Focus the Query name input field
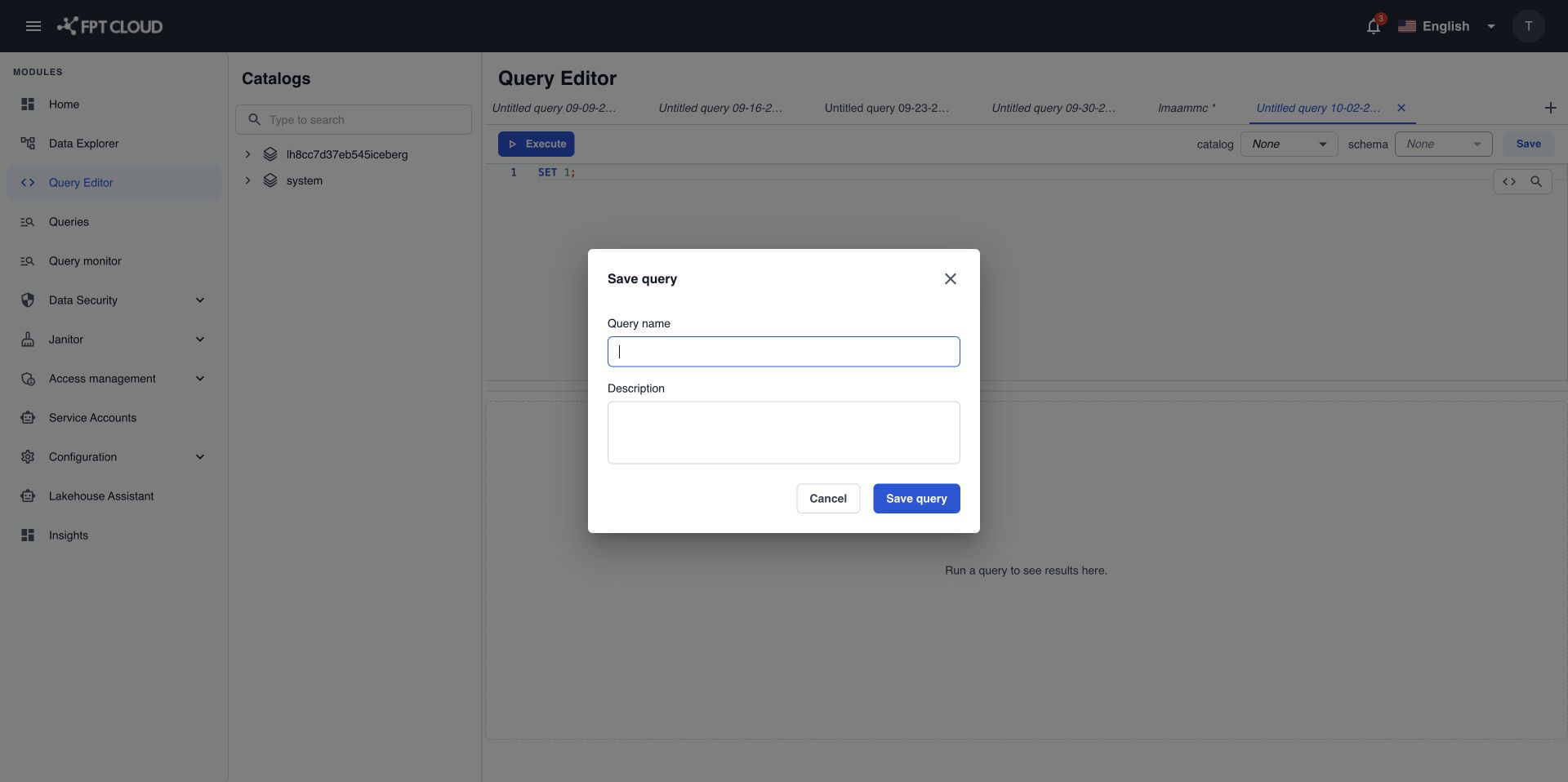 (784, 352)
